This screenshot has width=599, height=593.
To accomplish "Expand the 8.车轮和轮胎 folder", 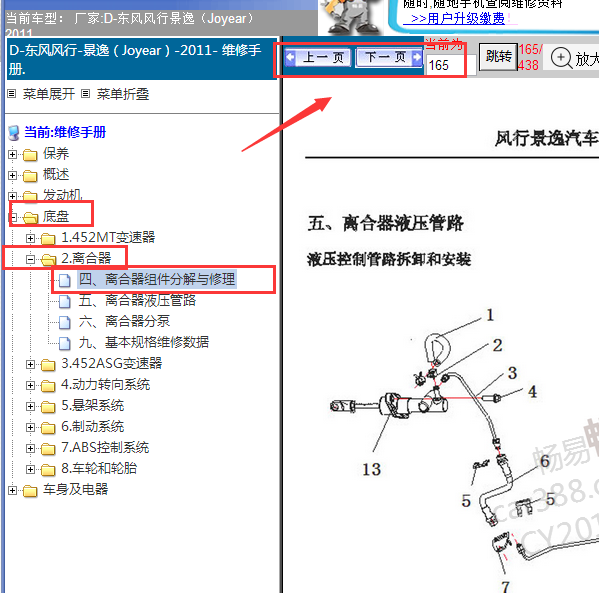I will point(30,469).
